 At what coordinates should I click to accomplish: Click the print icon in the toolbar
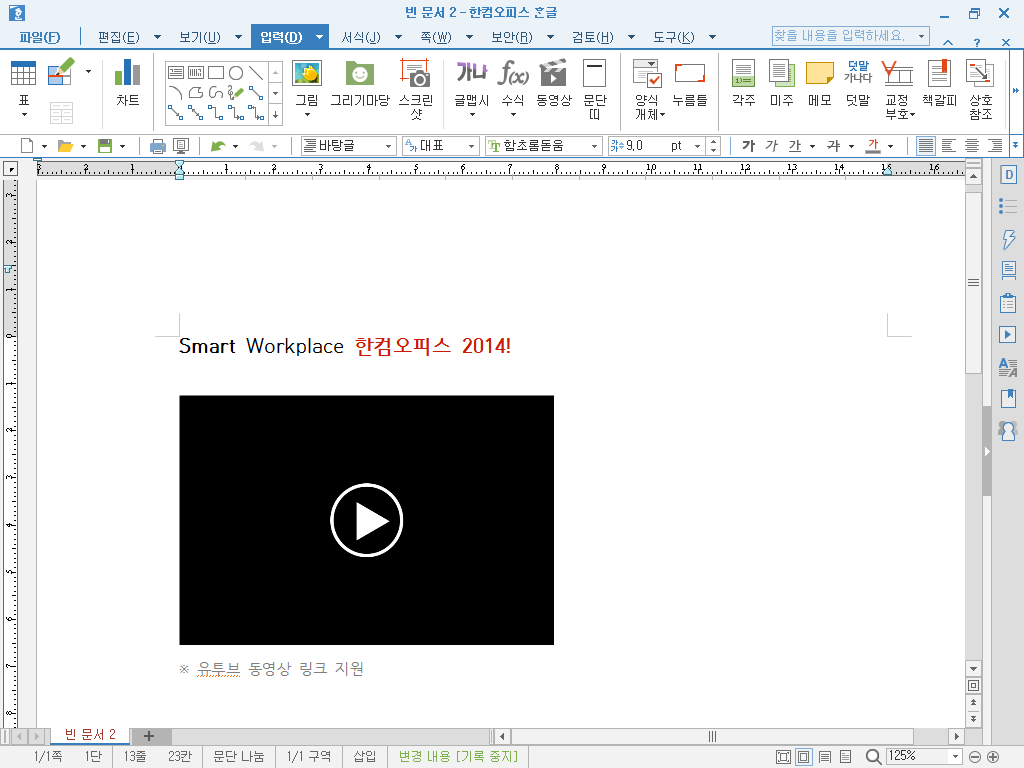coord(157,146)
